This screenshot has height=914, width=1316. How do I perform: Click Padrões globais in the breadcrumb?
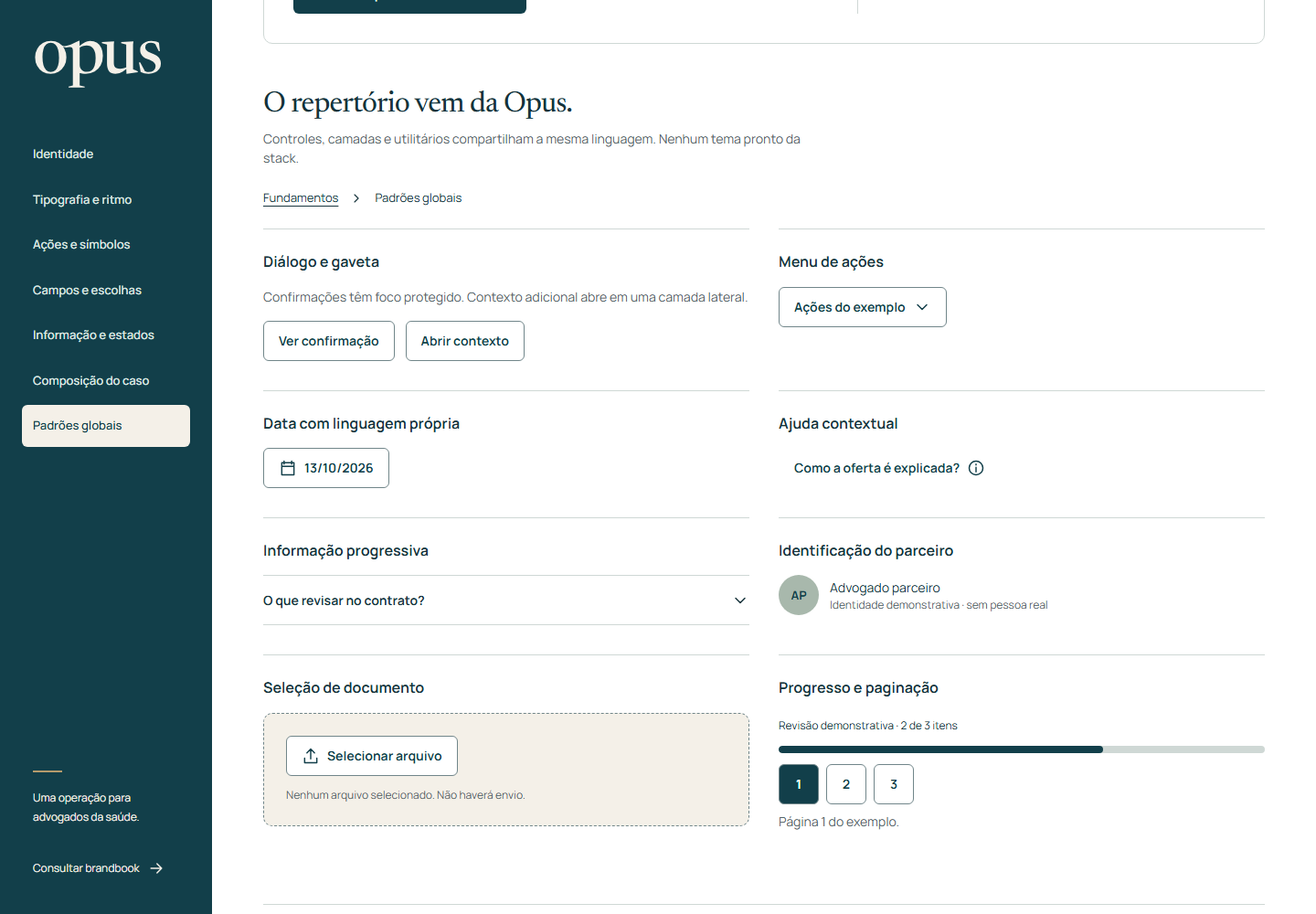[419, 198]
